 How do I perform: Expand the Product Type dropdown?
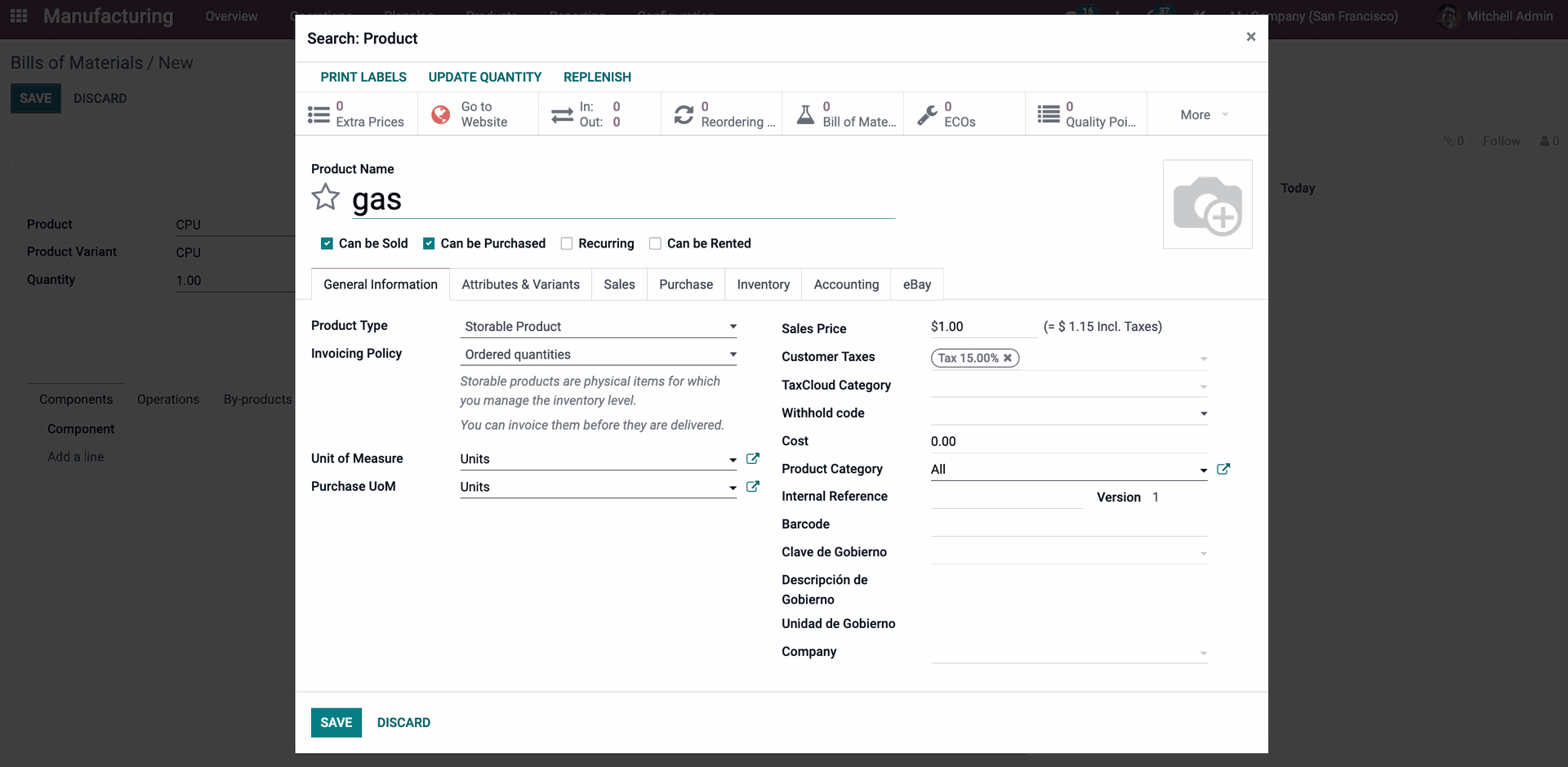tap(599, 327)
